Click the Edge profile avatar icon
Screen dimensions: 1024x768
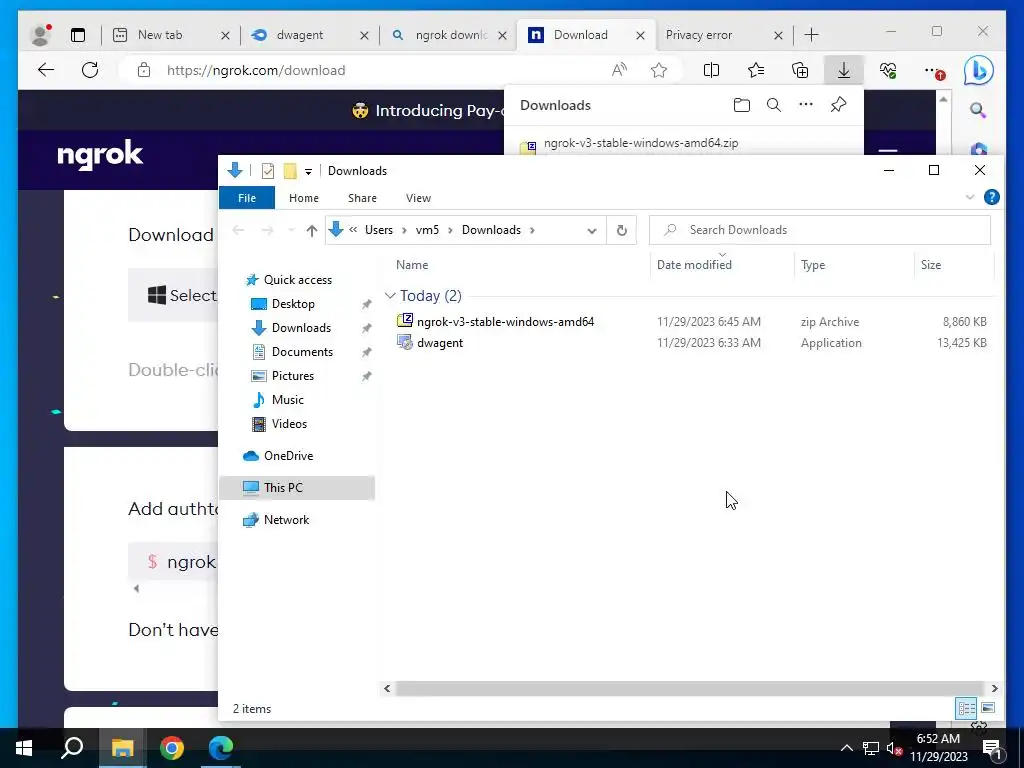(x=40, y=35)
